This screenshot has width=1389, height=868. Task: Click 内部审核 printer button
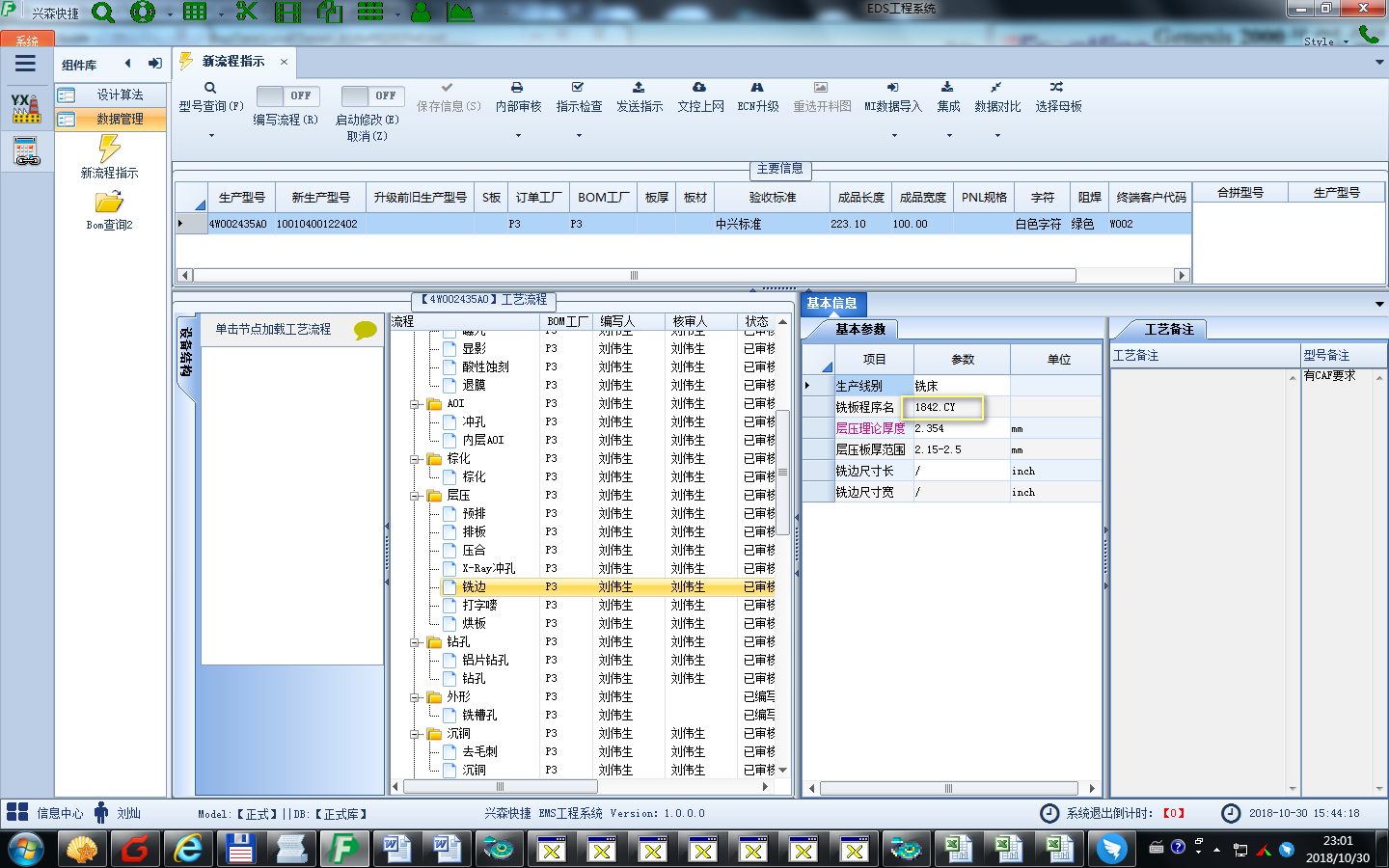[518, 97]
